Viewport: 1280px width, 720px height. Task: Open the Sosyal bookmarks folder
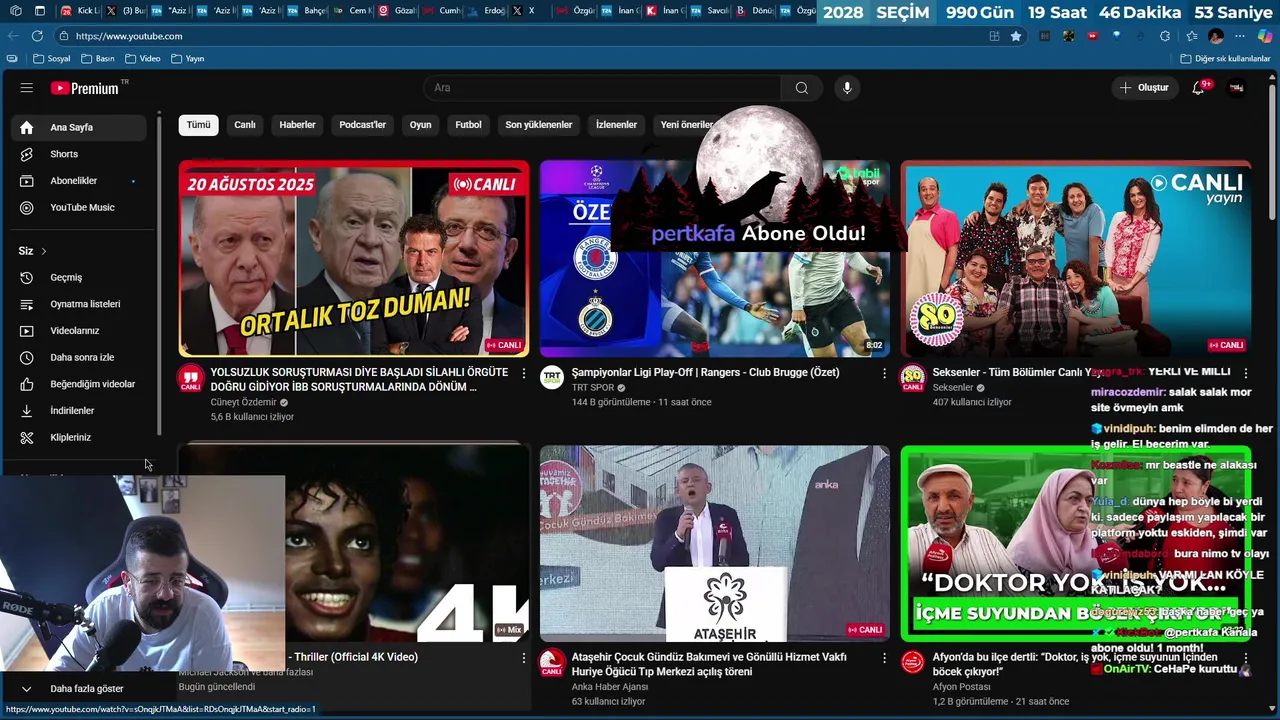52,58
